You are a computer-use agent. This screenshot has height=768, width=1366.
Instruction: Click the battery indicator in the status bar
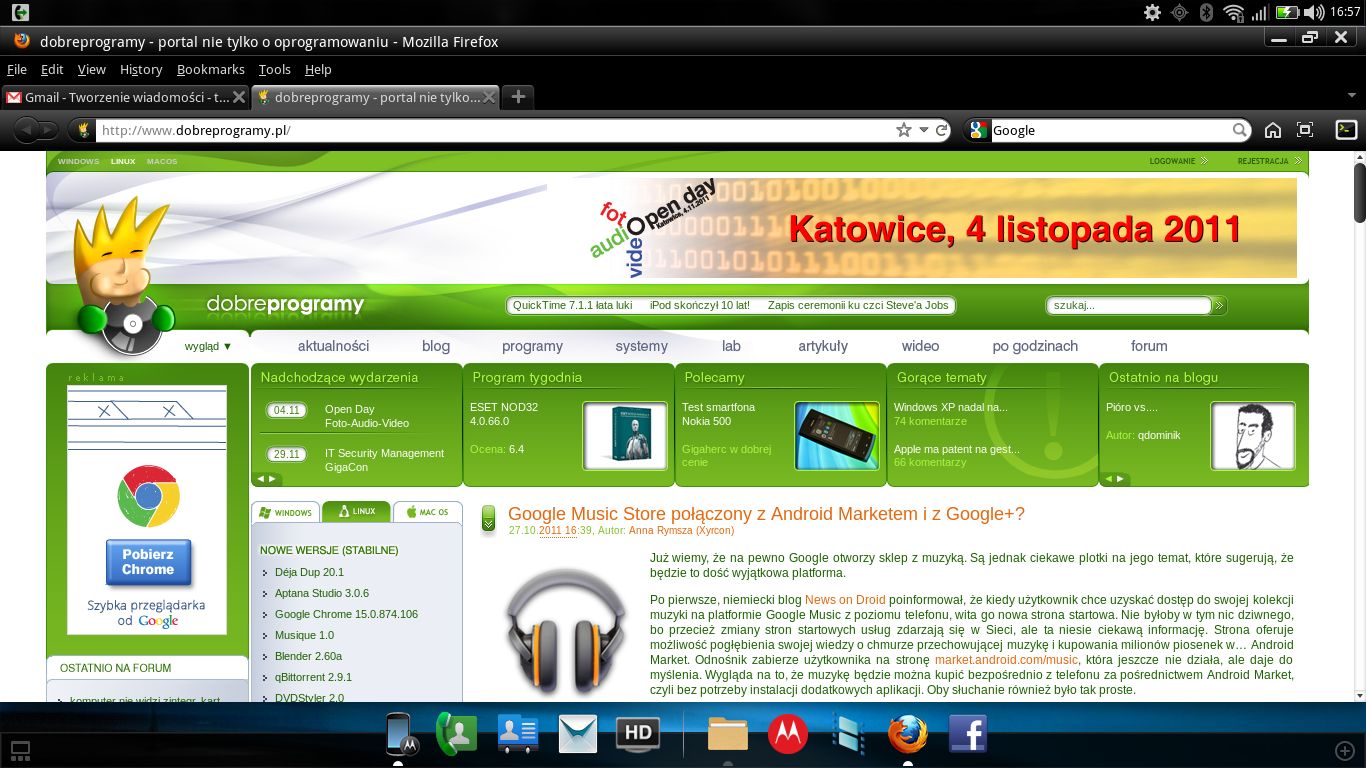tap(1288, 12)
